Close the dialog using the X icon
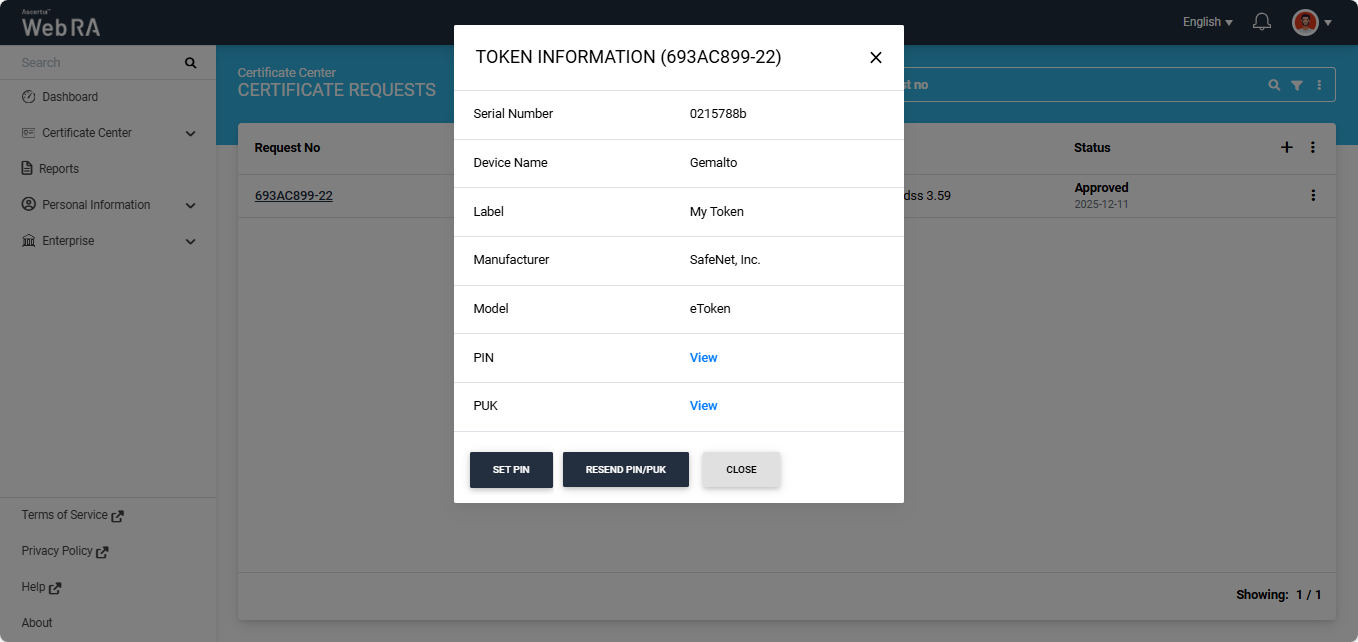 (876, 58)
